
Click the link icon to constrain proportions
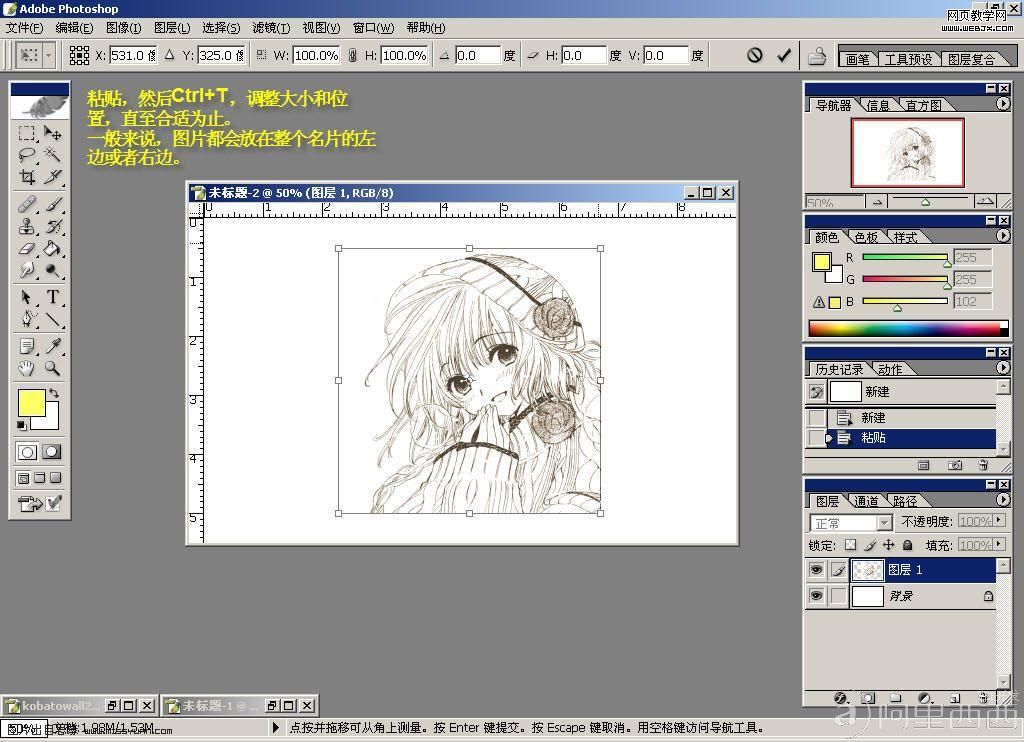tap(352, 56)
